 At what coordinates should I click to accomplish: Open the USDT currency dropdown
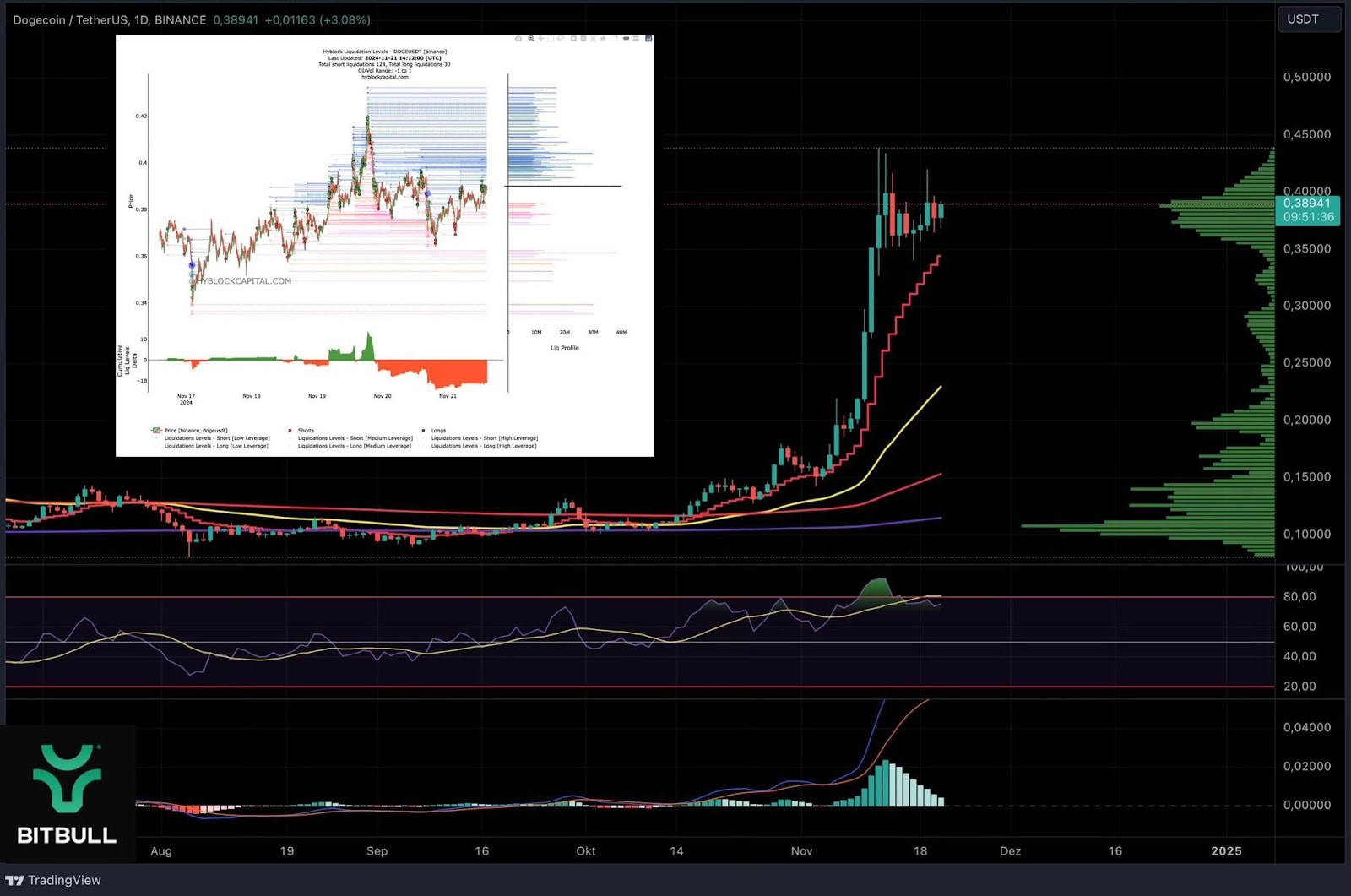[1308, 19]
